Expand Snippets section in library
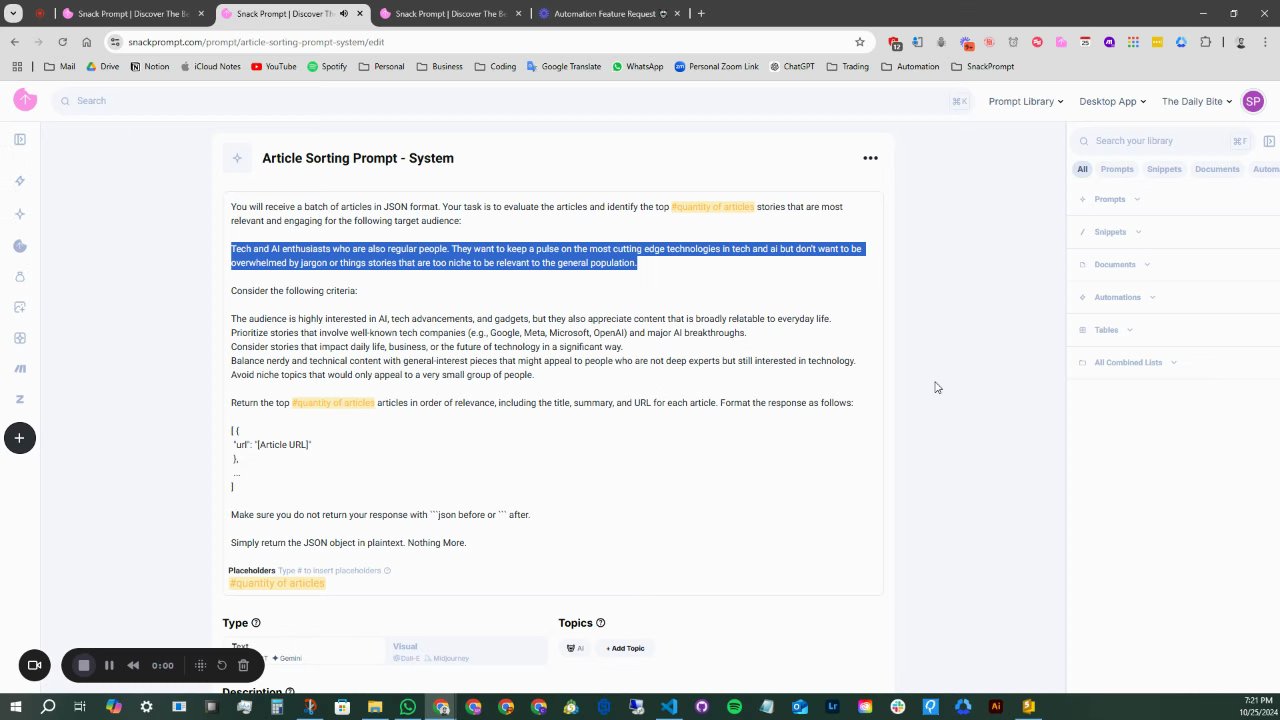Image resolution: width=1280 pixels, height=720 pixels. 1110,232
